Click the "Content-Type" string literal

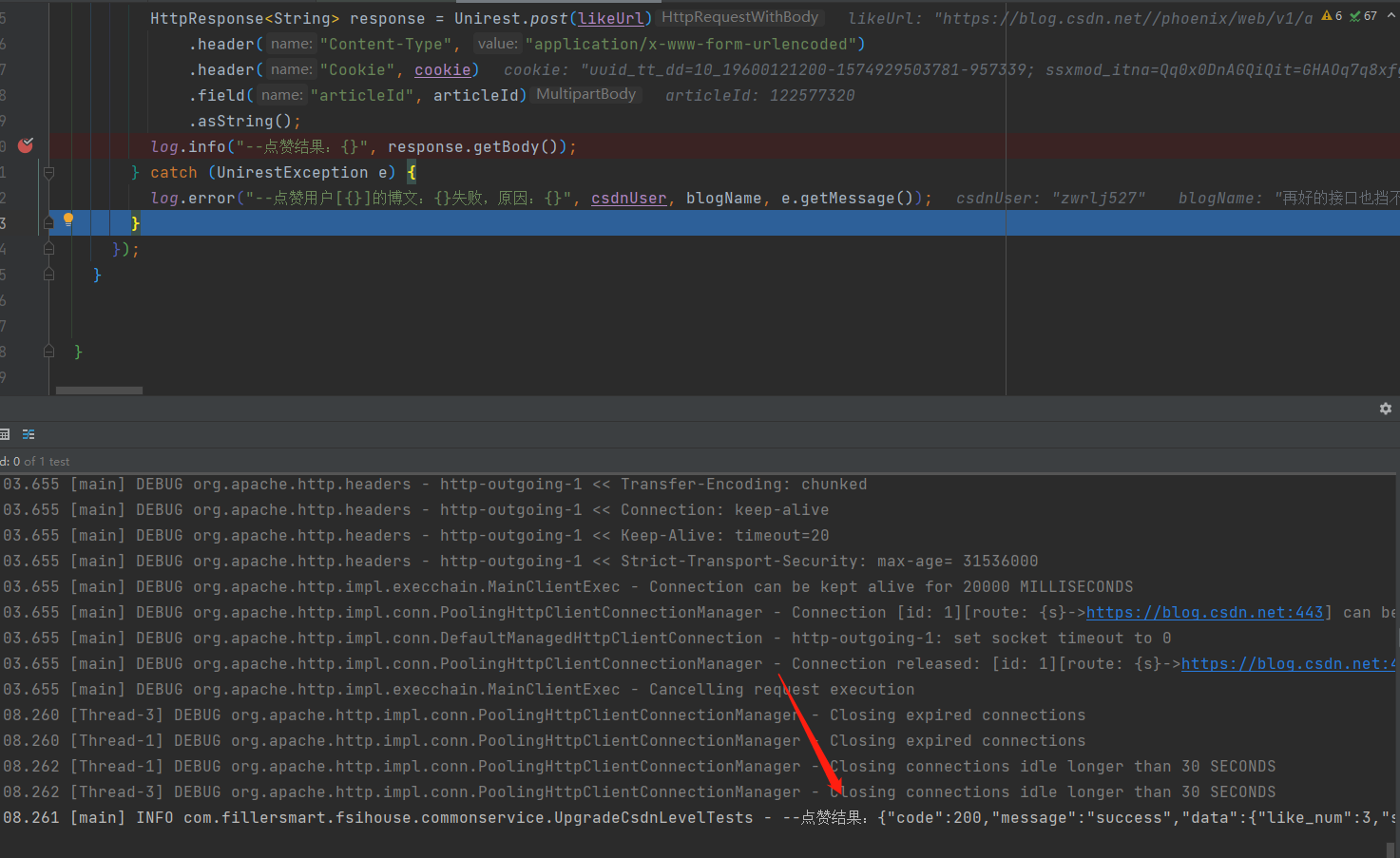click(386, 44)
